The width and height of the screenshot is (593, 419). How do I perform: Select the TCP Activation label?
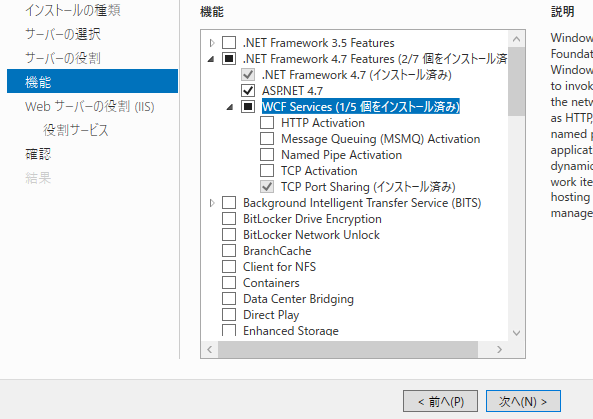(319, 171)
